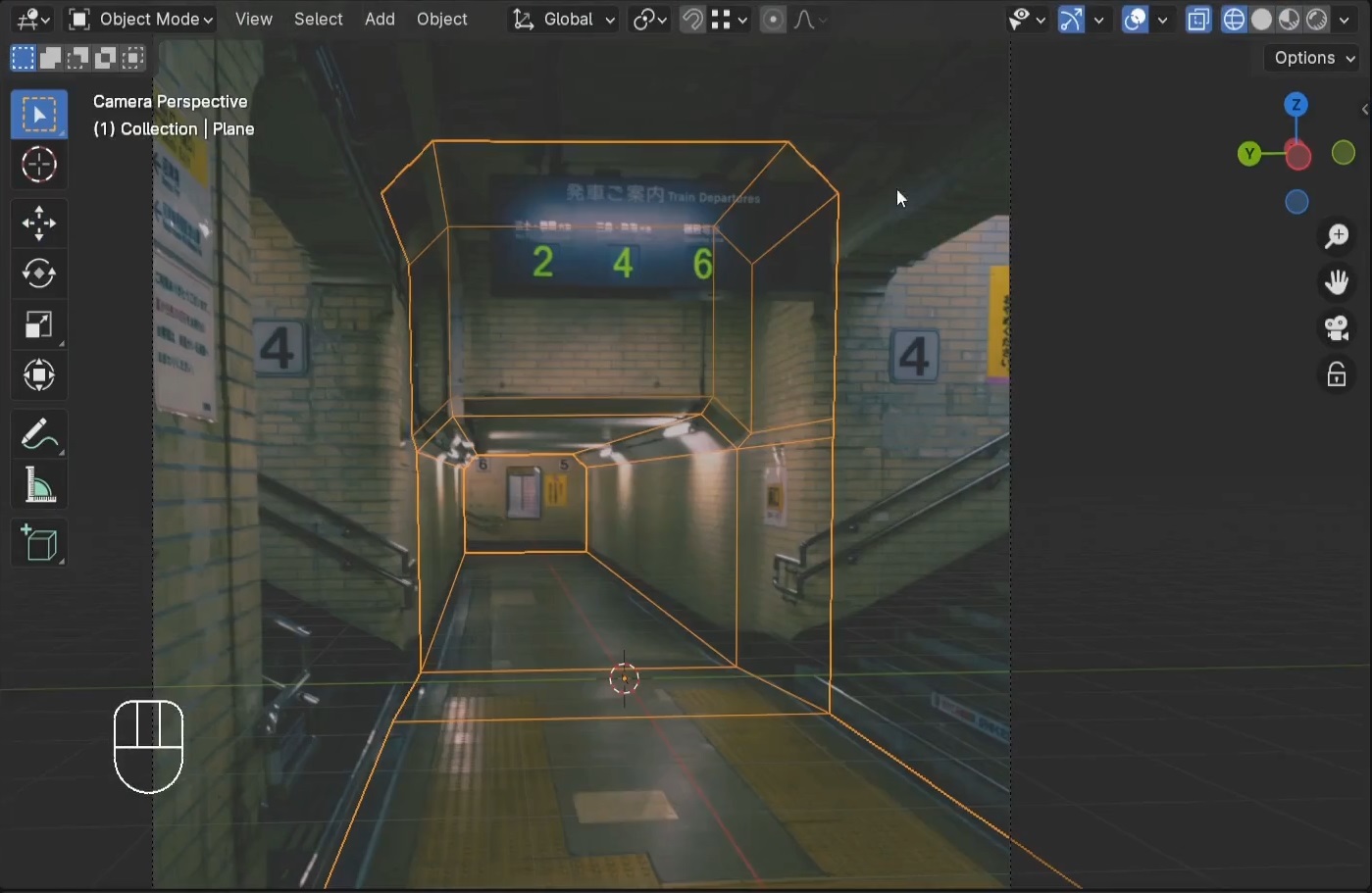Screen dimensions: 1372x893
Task: Select the Rotate tool
Action: pos(39,273)
